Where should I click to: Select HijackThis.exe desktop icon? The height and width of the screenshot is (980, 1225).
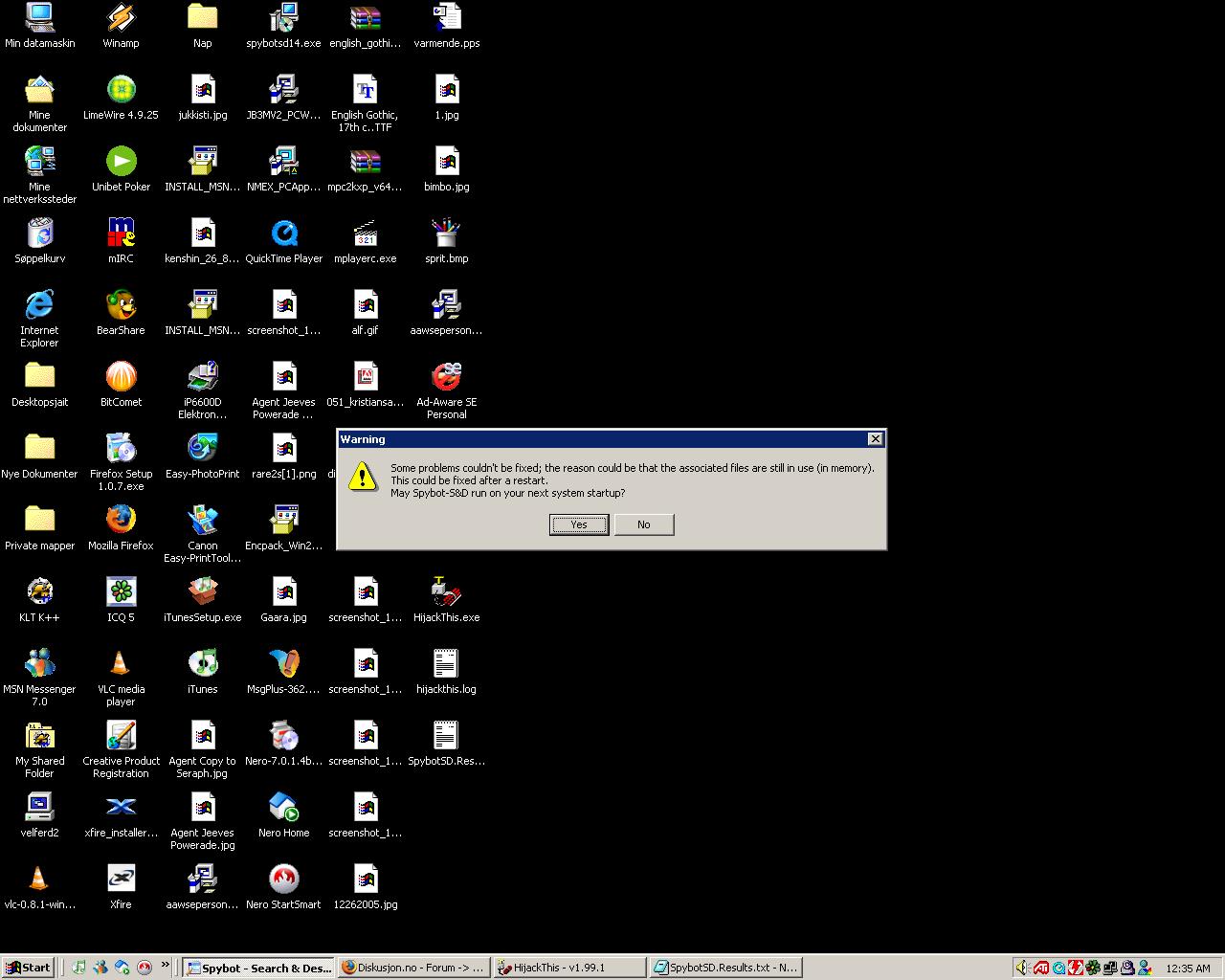click(447, 600)
